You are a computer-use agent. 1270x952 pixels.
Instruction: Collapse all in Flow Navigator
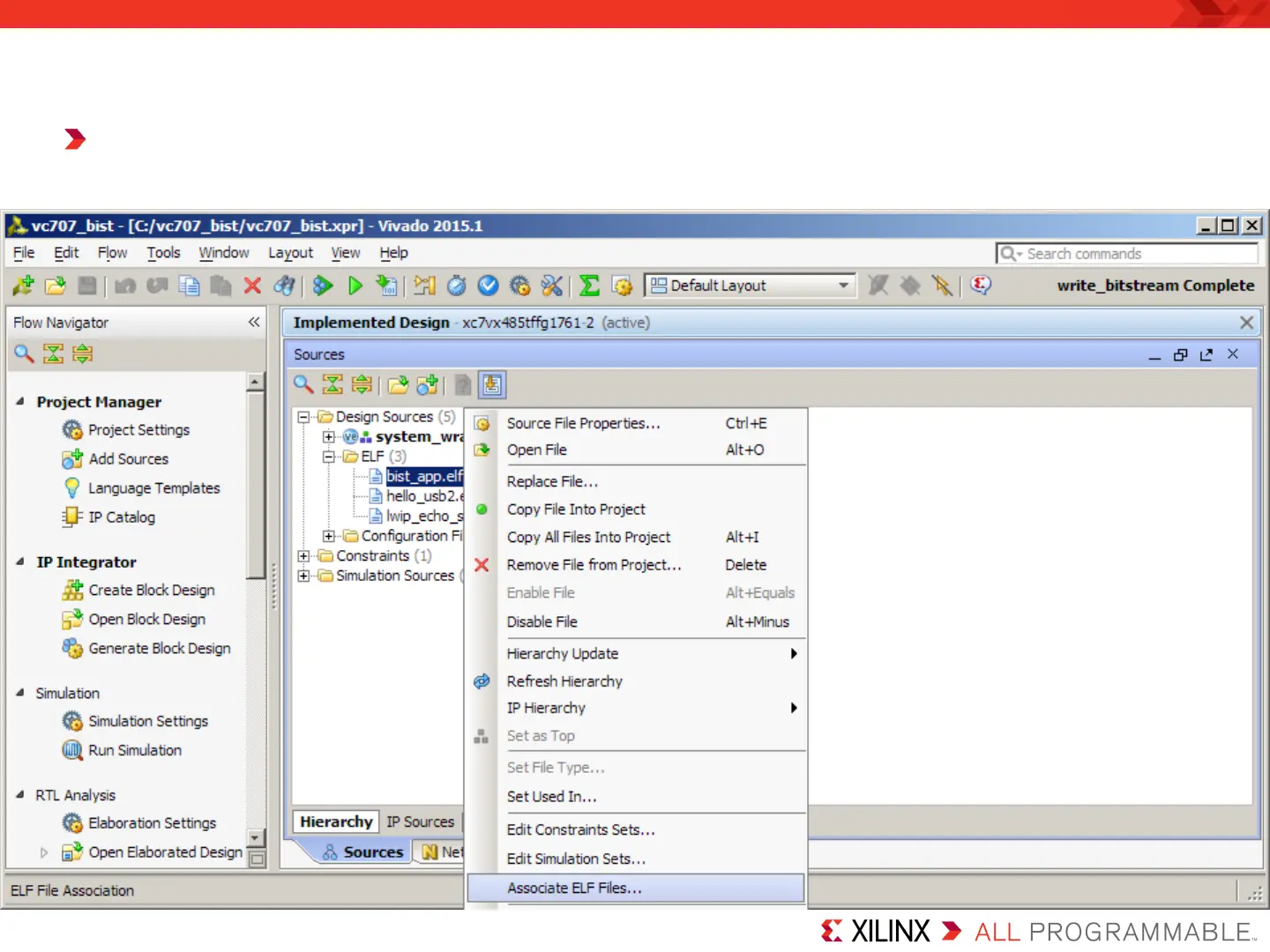click(x=54, y=353)
